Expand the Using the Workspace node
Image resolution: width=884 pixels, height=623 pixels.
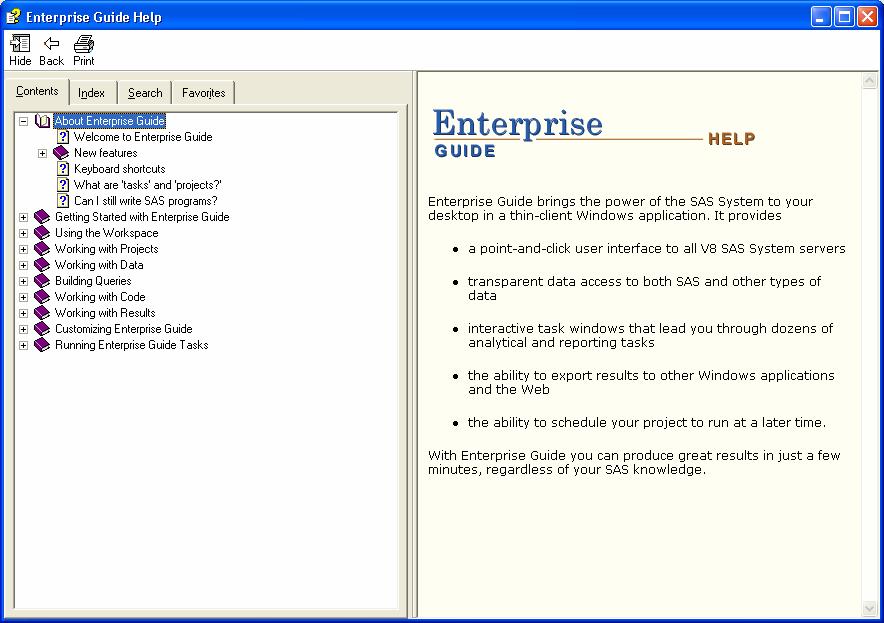23,233
